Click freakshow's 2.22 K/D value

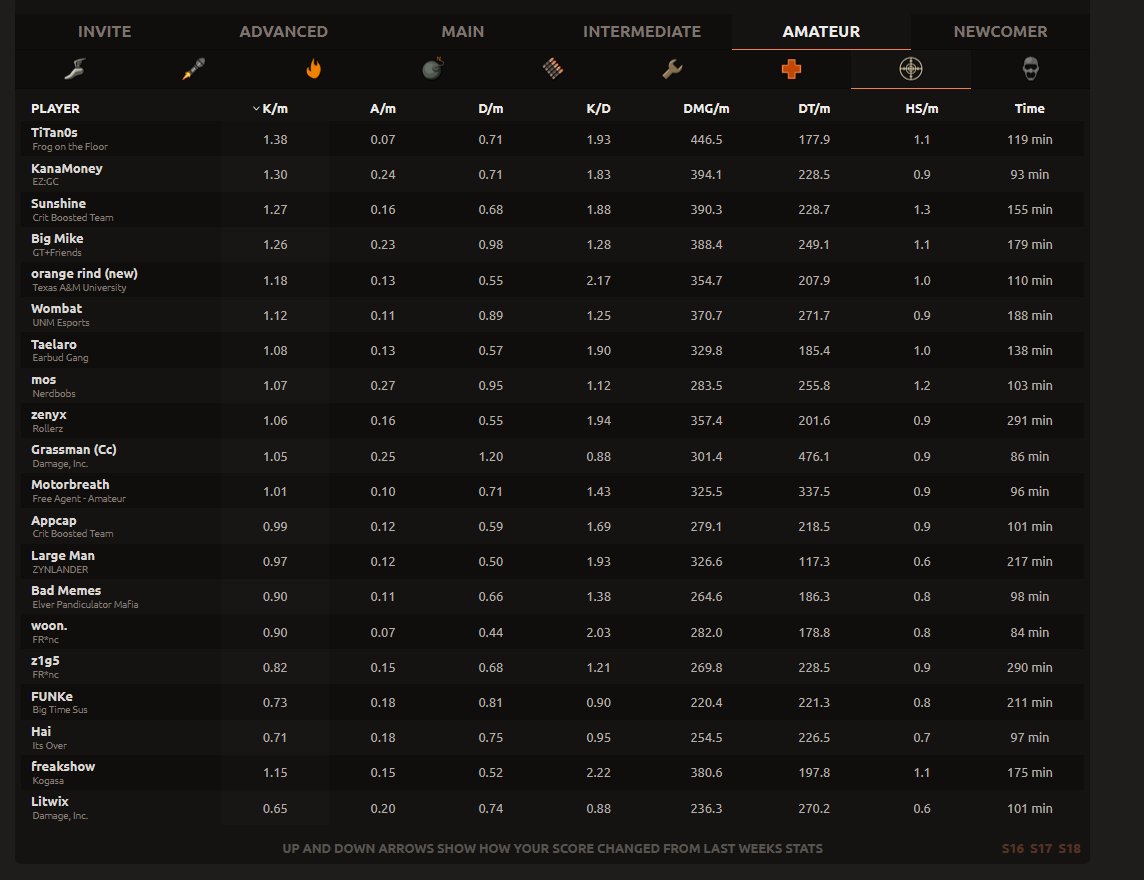click(598, 773)
